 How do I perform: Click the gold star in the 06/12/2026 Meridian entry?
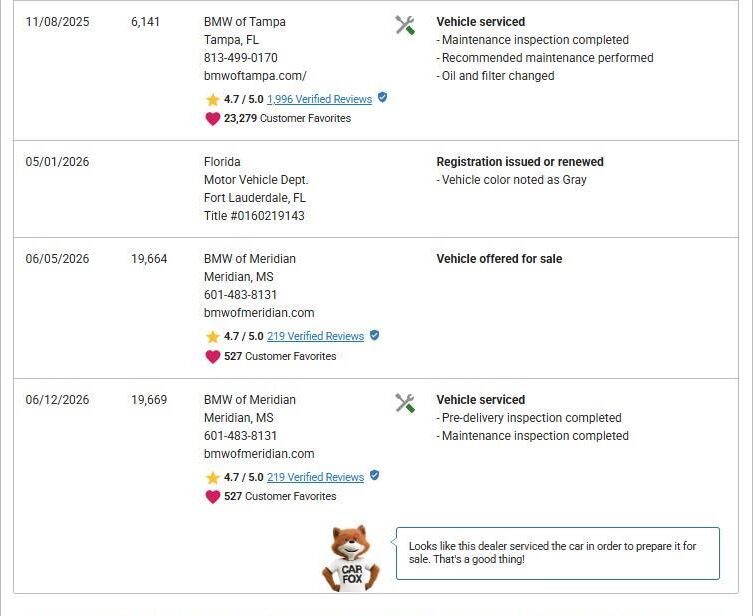[x=212, y=478]
